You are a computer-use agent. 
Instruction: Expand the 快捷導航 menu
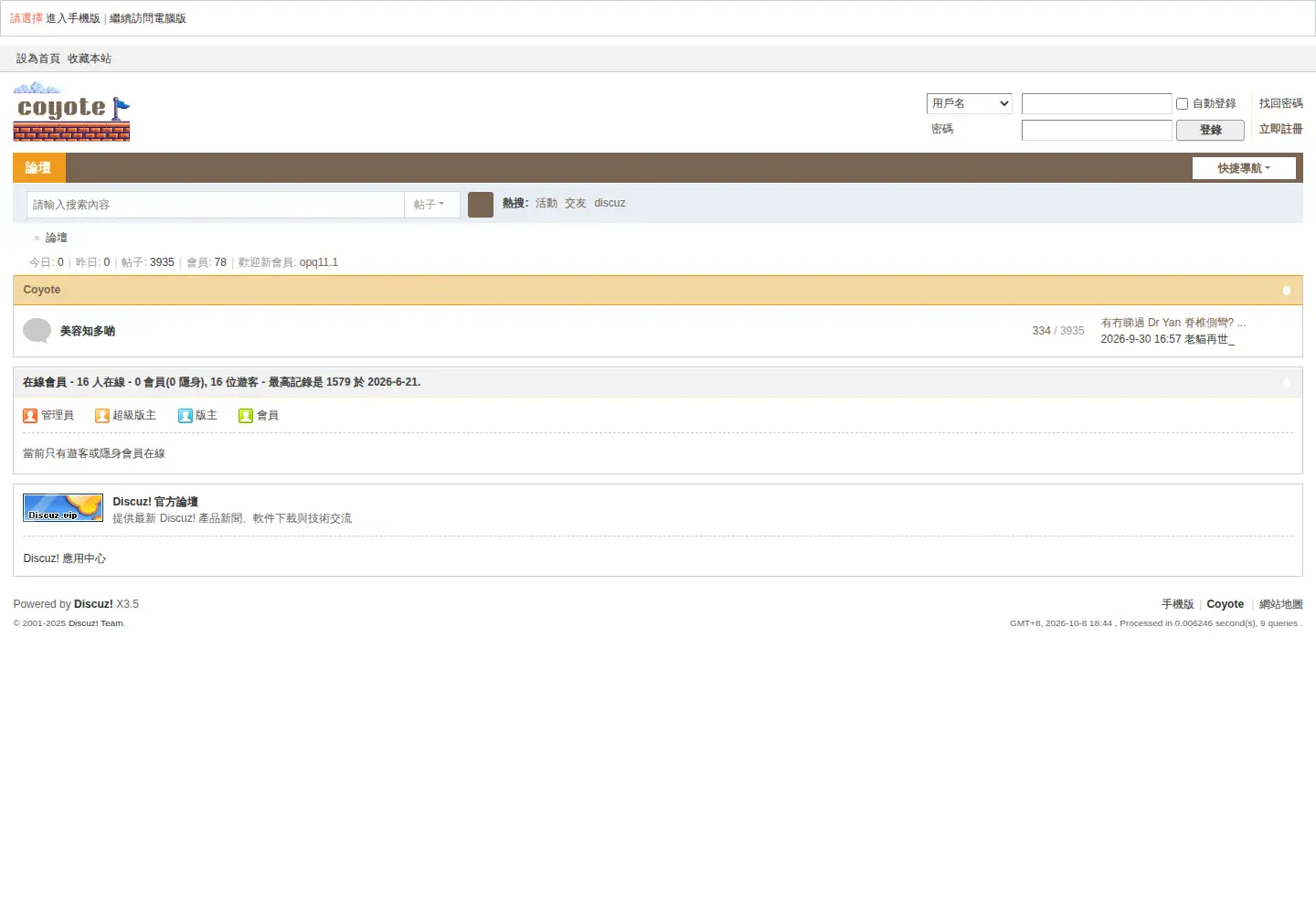[x=1244, y=168]
